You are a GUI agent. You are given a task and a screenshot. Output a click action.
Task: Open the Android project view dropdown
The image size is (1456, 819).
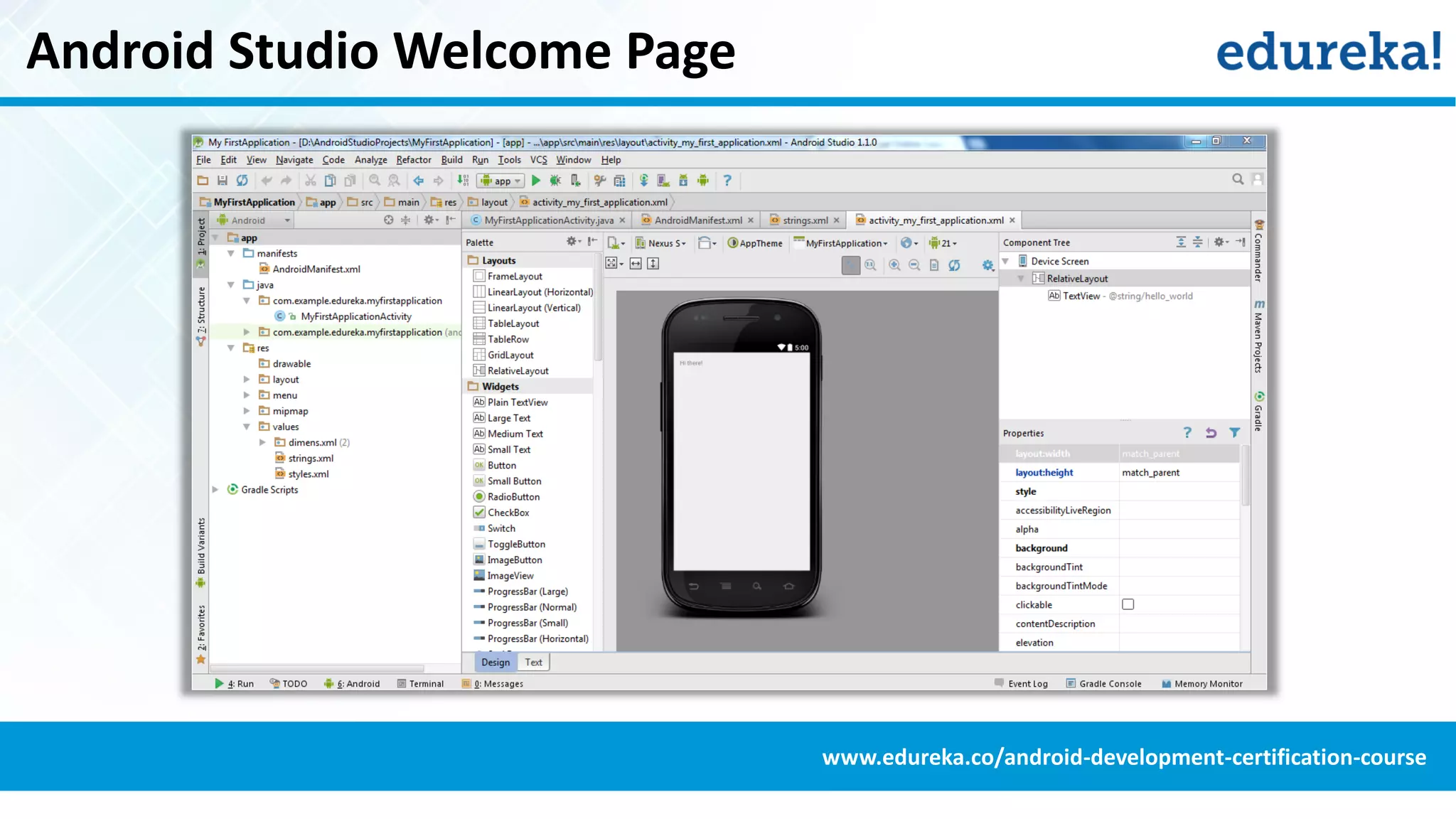254,220
